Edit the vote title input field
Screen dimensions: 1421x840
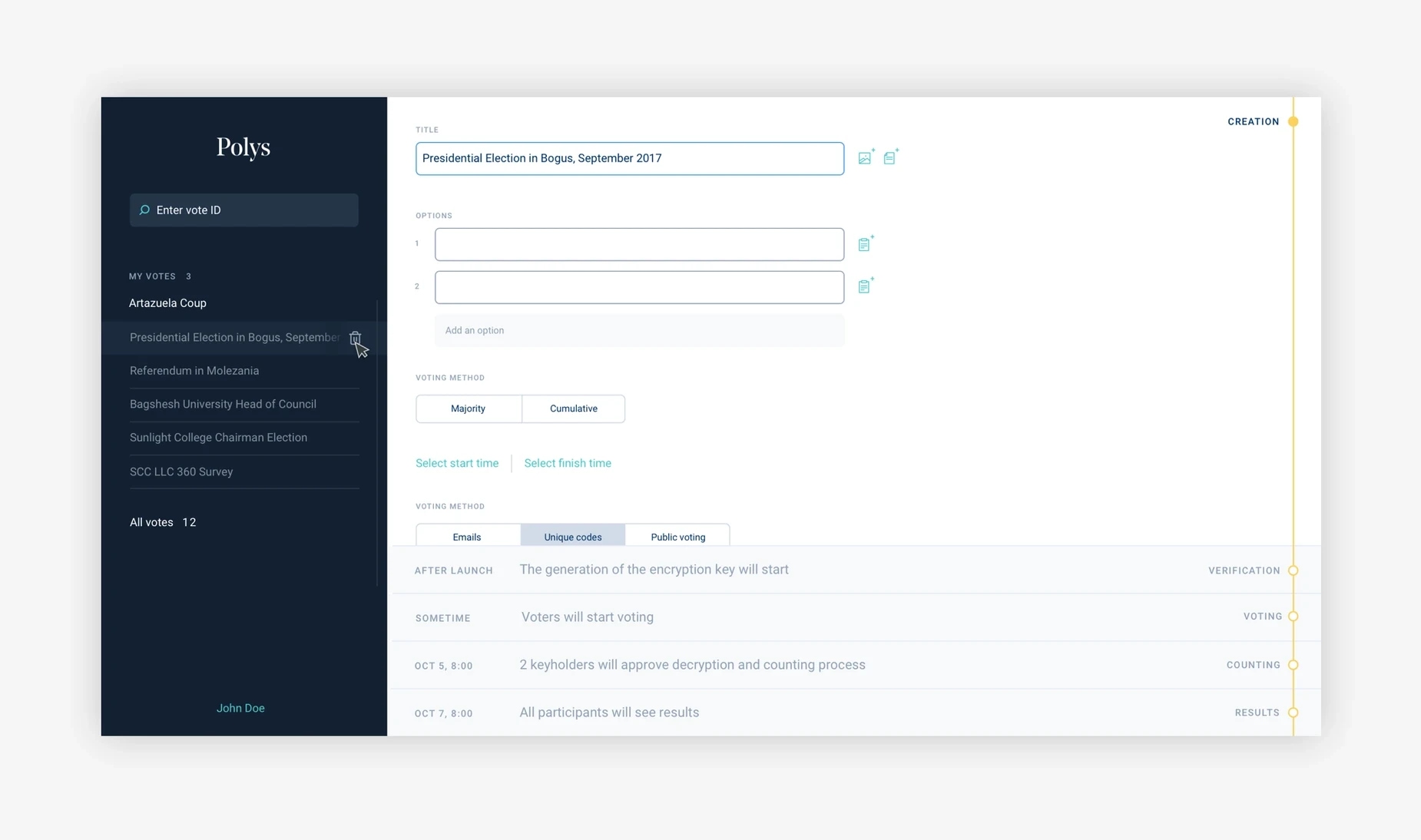[630, 158]
